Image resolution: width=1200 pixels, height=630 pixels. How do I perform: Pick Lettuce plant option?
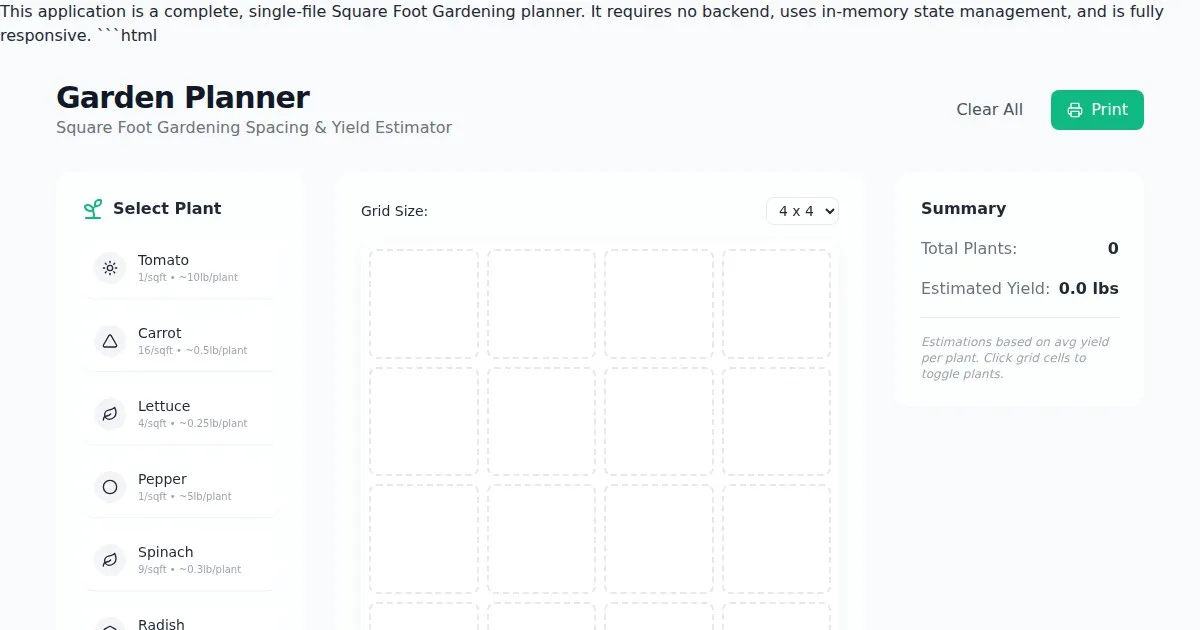[180, 414]
